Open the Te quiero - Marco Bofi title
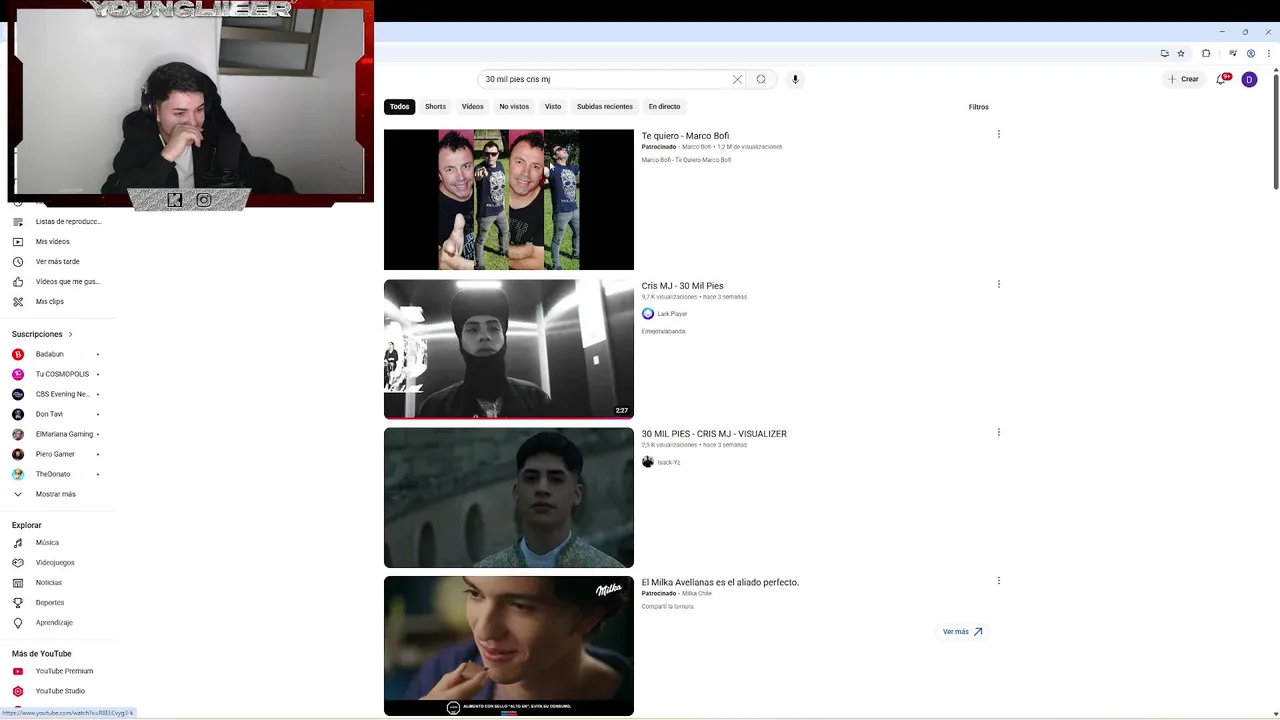The height and width of the screenshot is (720, 1280). pyautogui.click(x=685, y=136)
